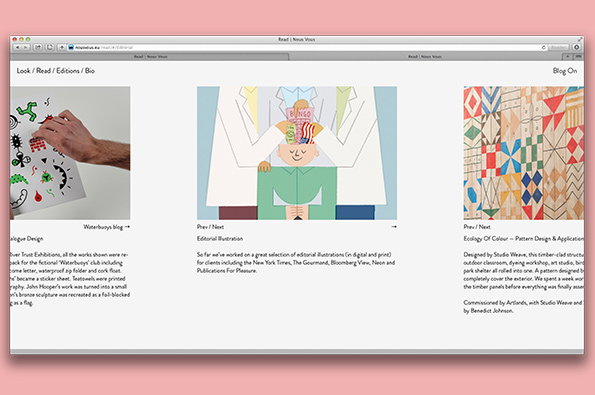Screen dimensions: 595x395
Task: Open the editorial illustration of the head
Action: 297,153
